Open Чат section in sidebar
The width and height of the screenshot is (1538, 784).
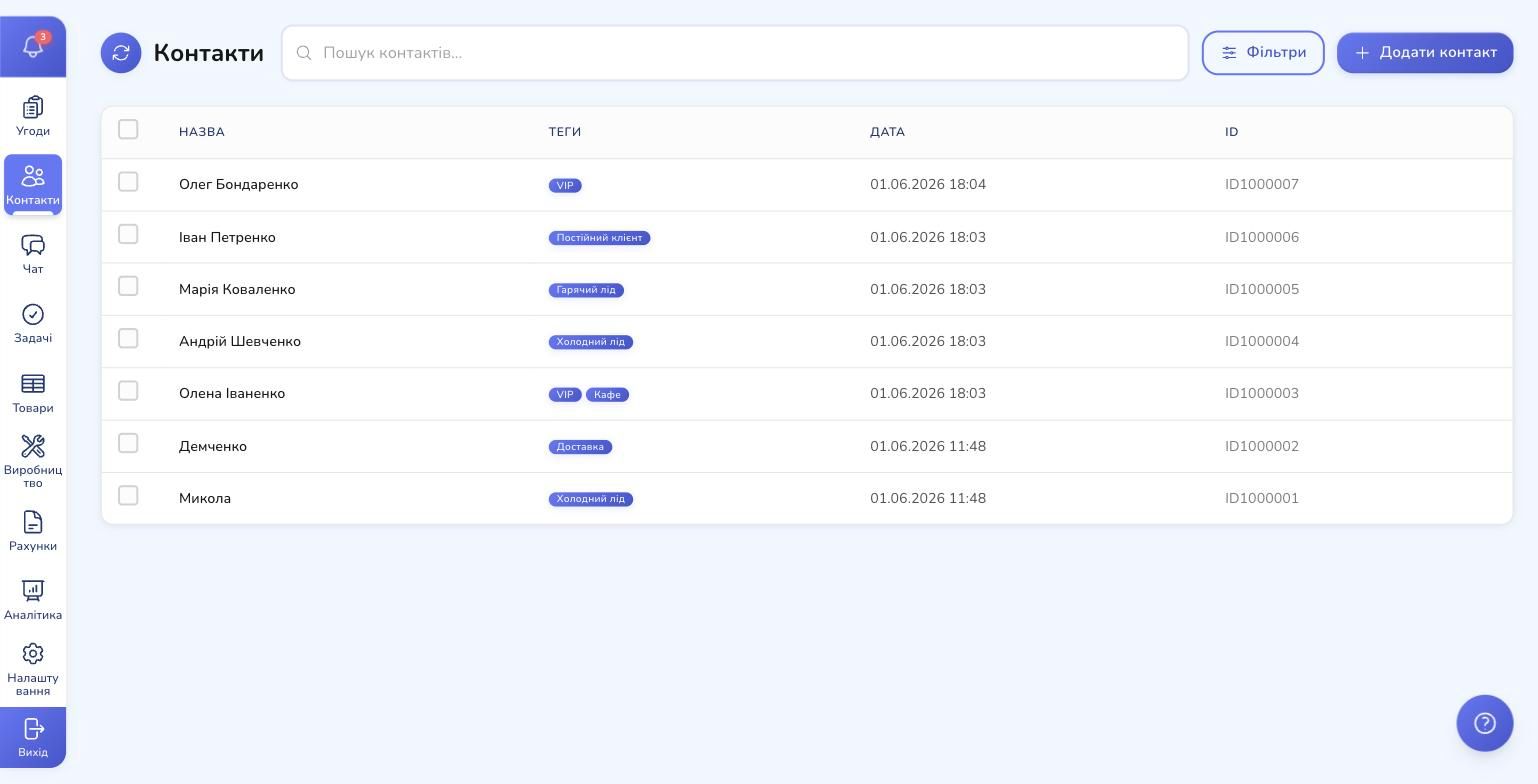click(x=33, y=254)
